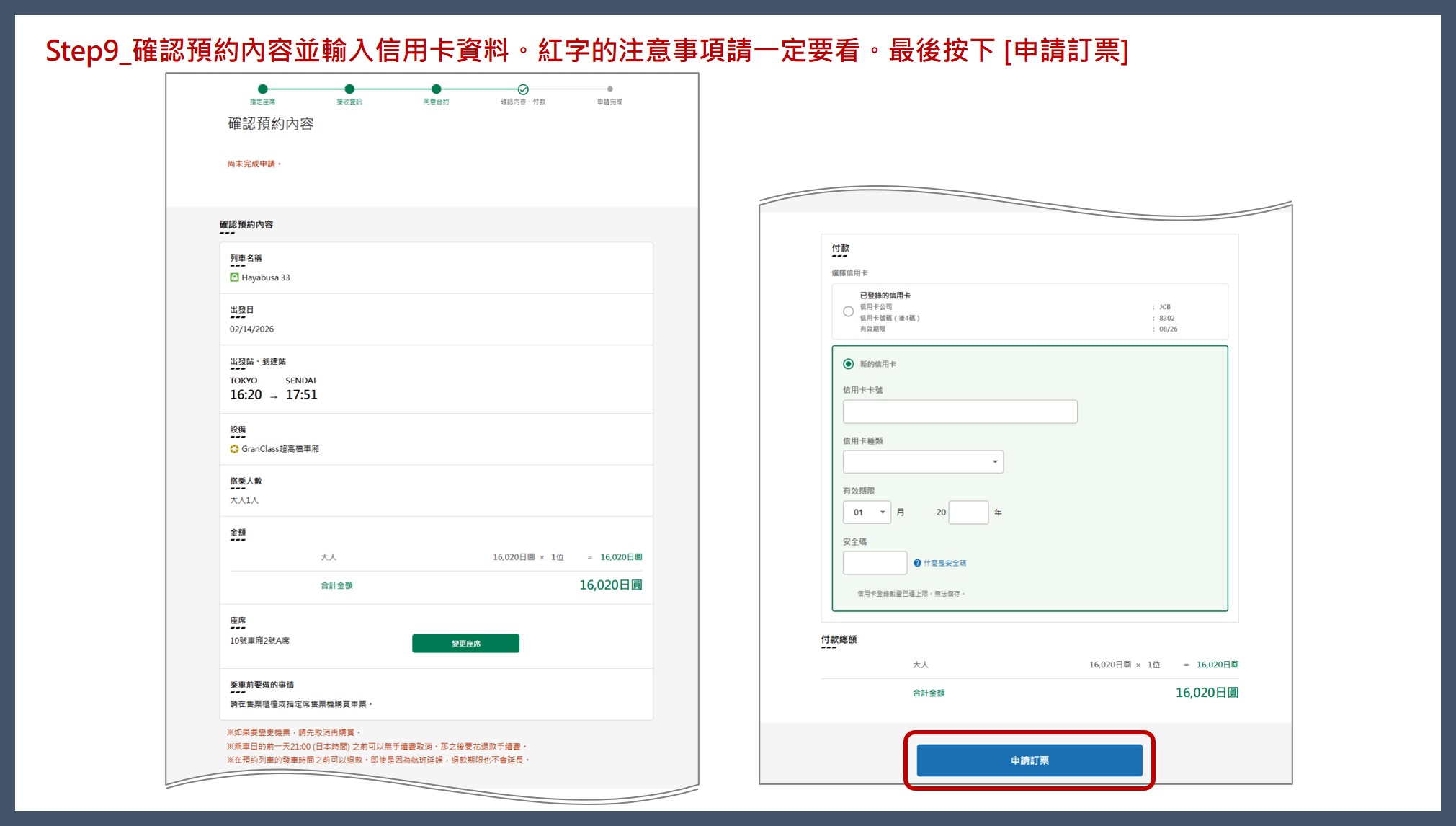The height and width of the screenshot is (826, 1456).
Task: Open the expiry month 01 dropdown
Action: point(867,512)
